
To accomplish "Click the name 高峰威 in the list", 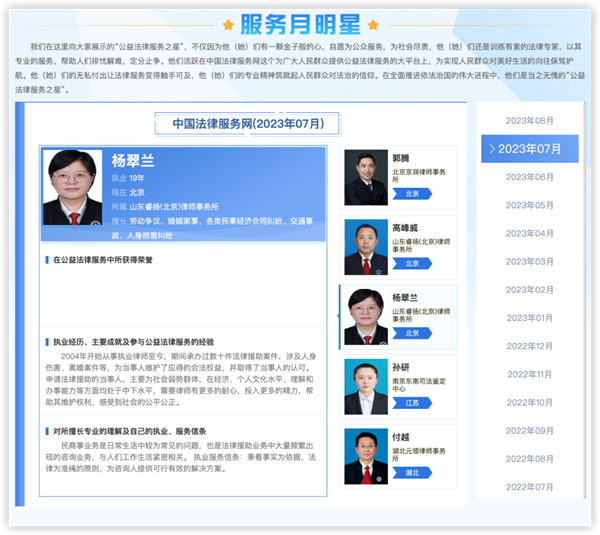I will click(405, 228).
